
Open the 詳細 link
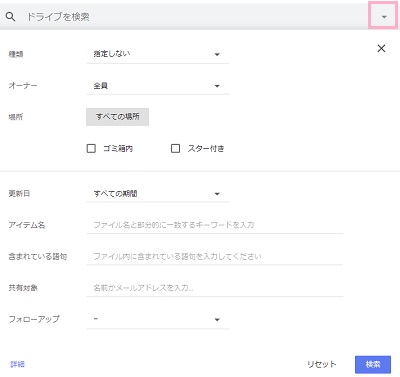tap(17, 364)
